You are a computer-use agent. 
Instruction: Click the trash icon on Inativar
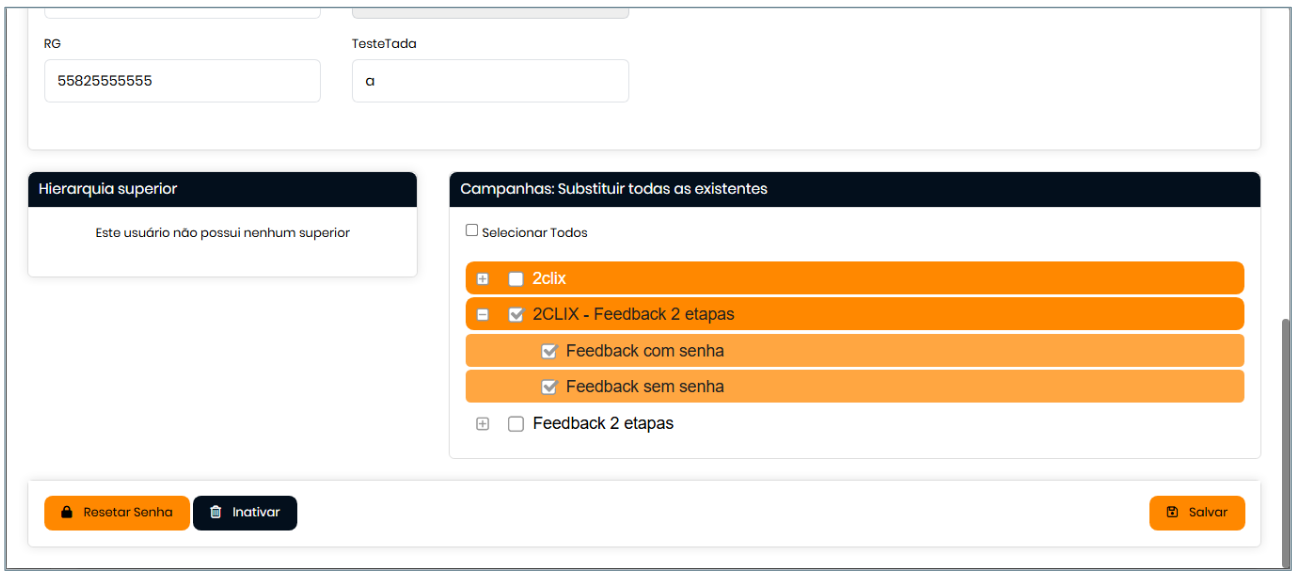tap(216, 512)
